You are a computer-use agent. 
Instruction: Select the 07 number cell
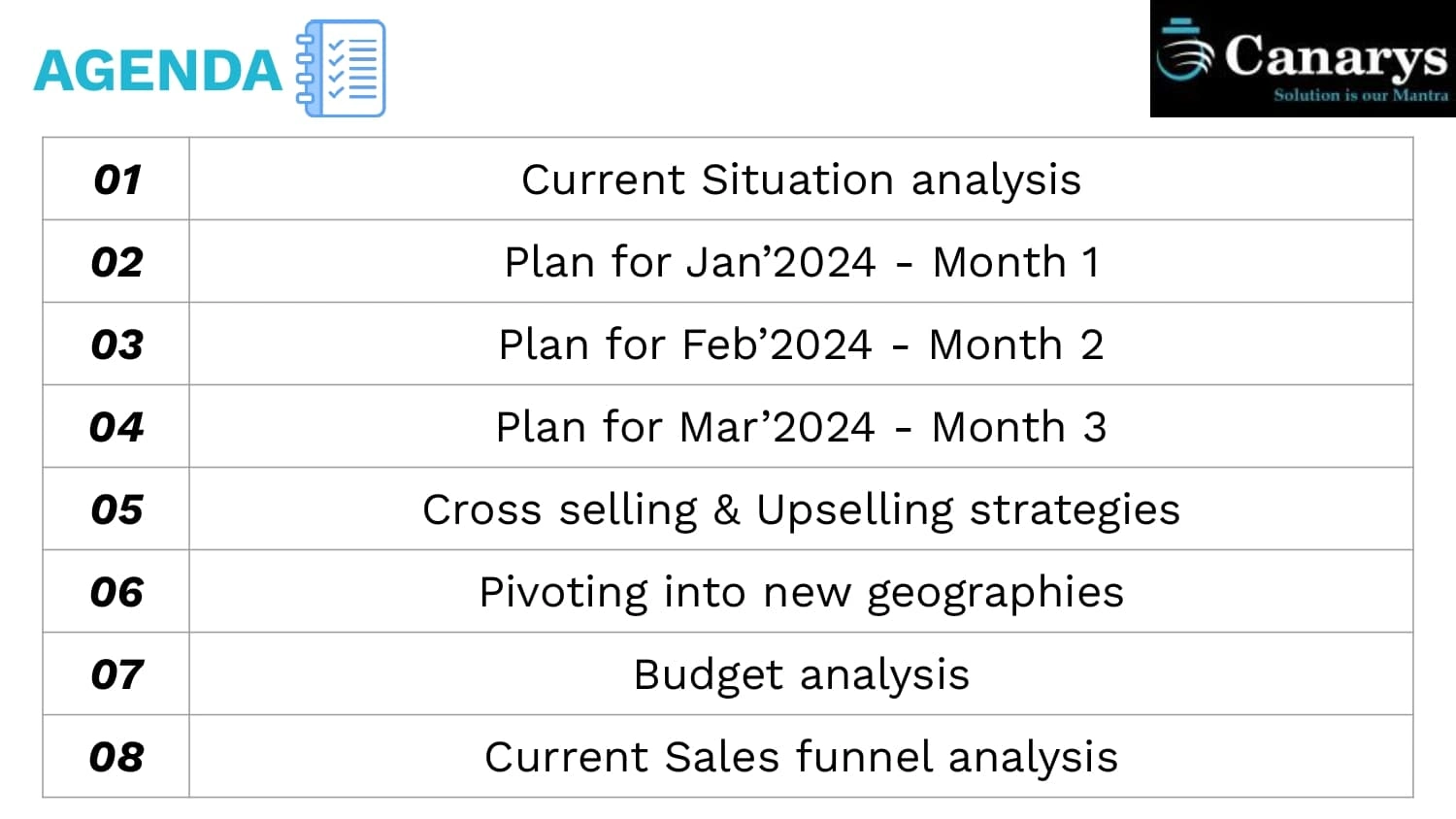116,674
